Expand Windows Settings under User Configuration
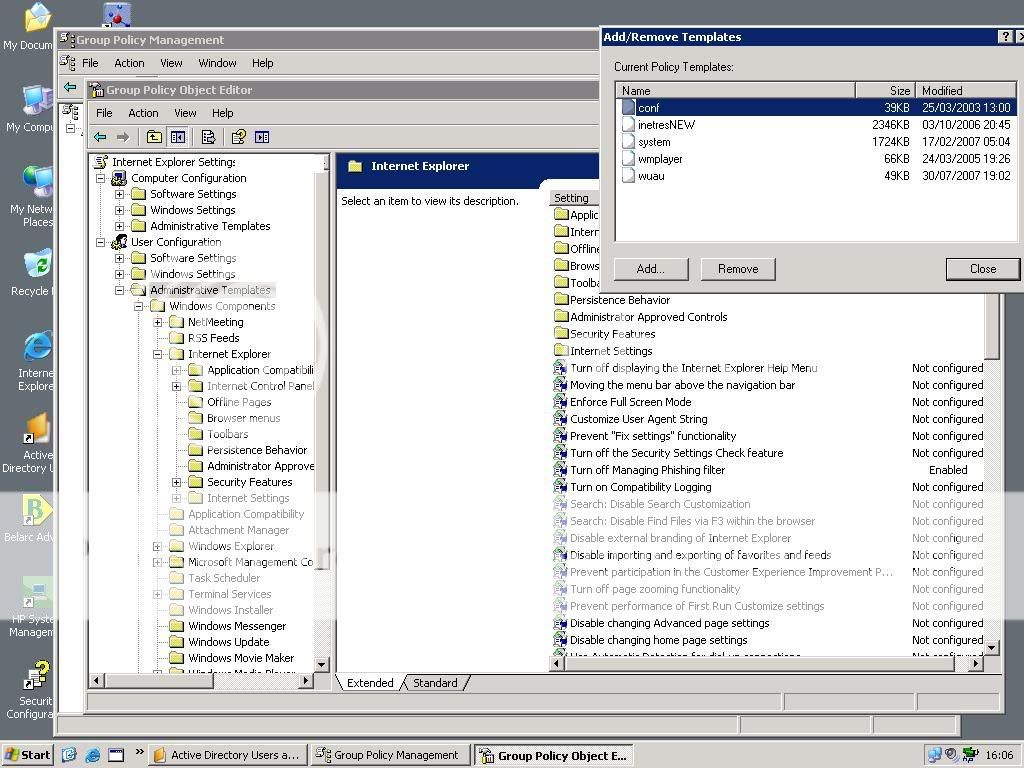The height and width of the screenshot is (768, 1024). pyautogui.click(x=120, y=274)
